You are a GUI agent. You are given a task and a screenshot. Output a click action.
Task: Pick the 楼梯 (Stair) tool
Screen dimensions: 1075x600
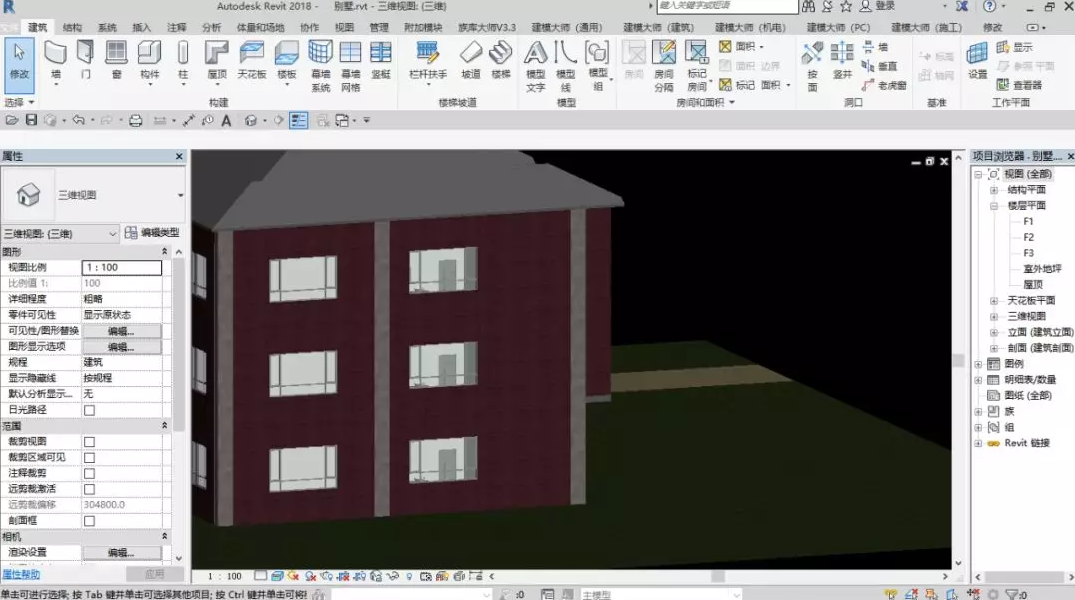coord(500,60)
